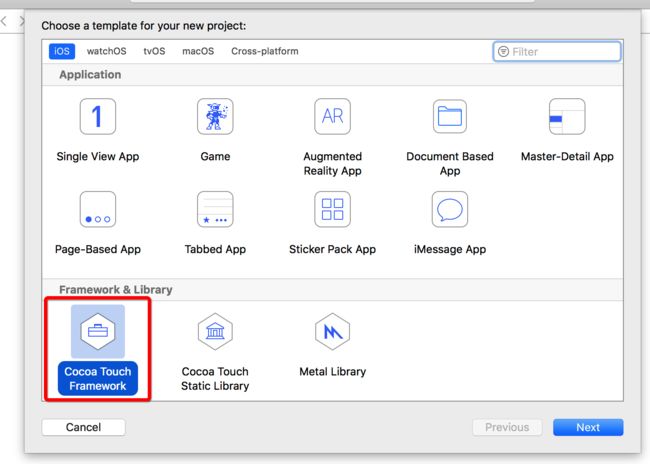Click the Cocoa Touch Framework label
This screenshot has height=464, width=650.
[98, 379]
